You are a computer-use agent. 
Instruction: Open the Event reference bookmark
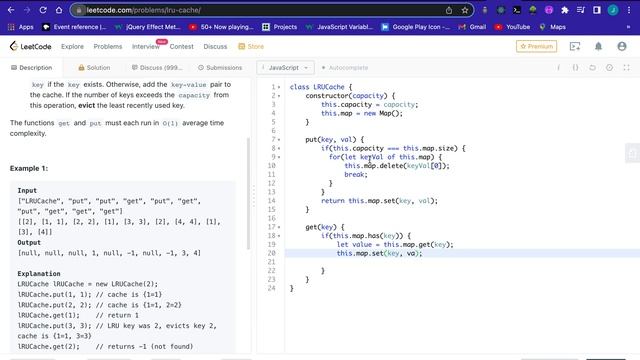75,27
